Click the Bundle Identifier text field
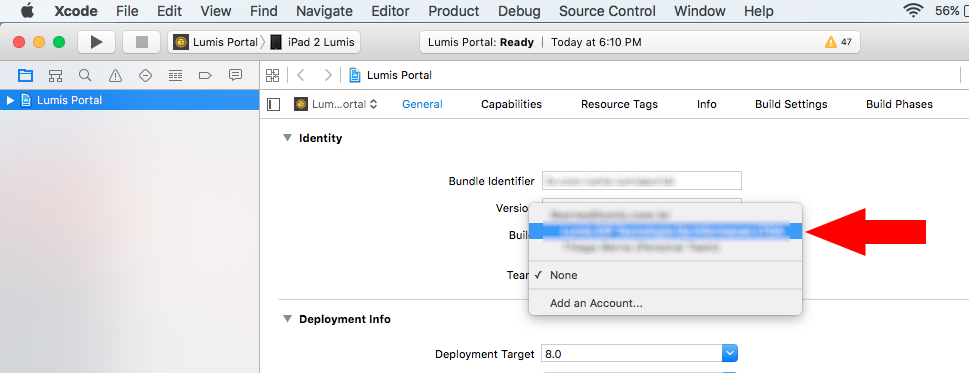The width and height of the screenshot is (969, 373). click(x=641, y=181)
